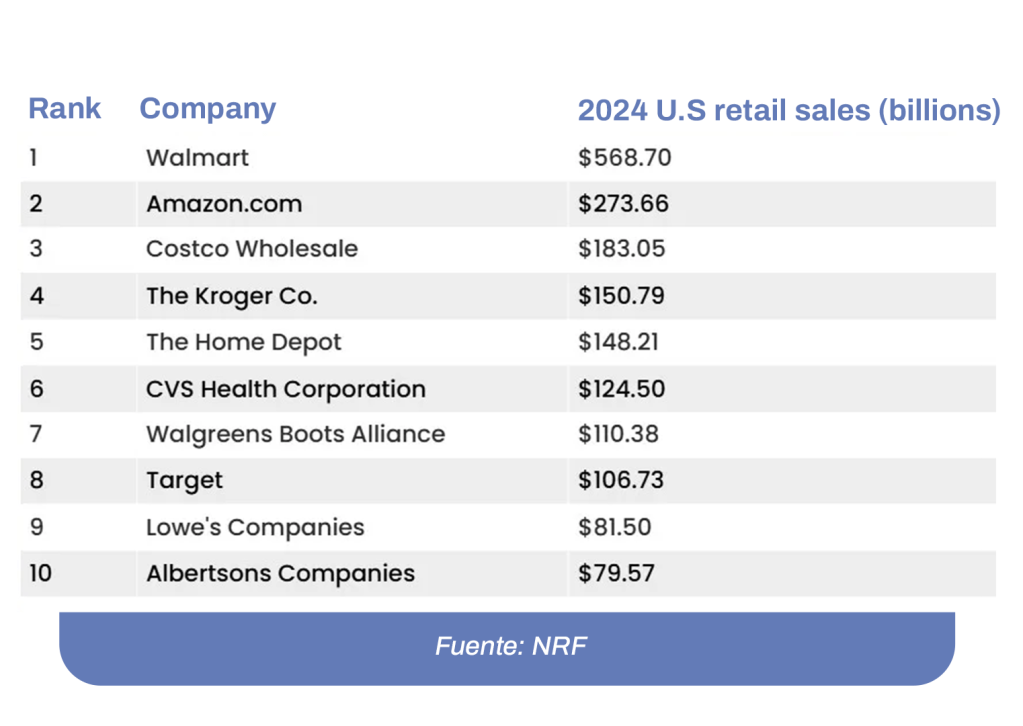Select the Walmart company cell
This screenshot has height=726, width=1023.
[197, 158]
